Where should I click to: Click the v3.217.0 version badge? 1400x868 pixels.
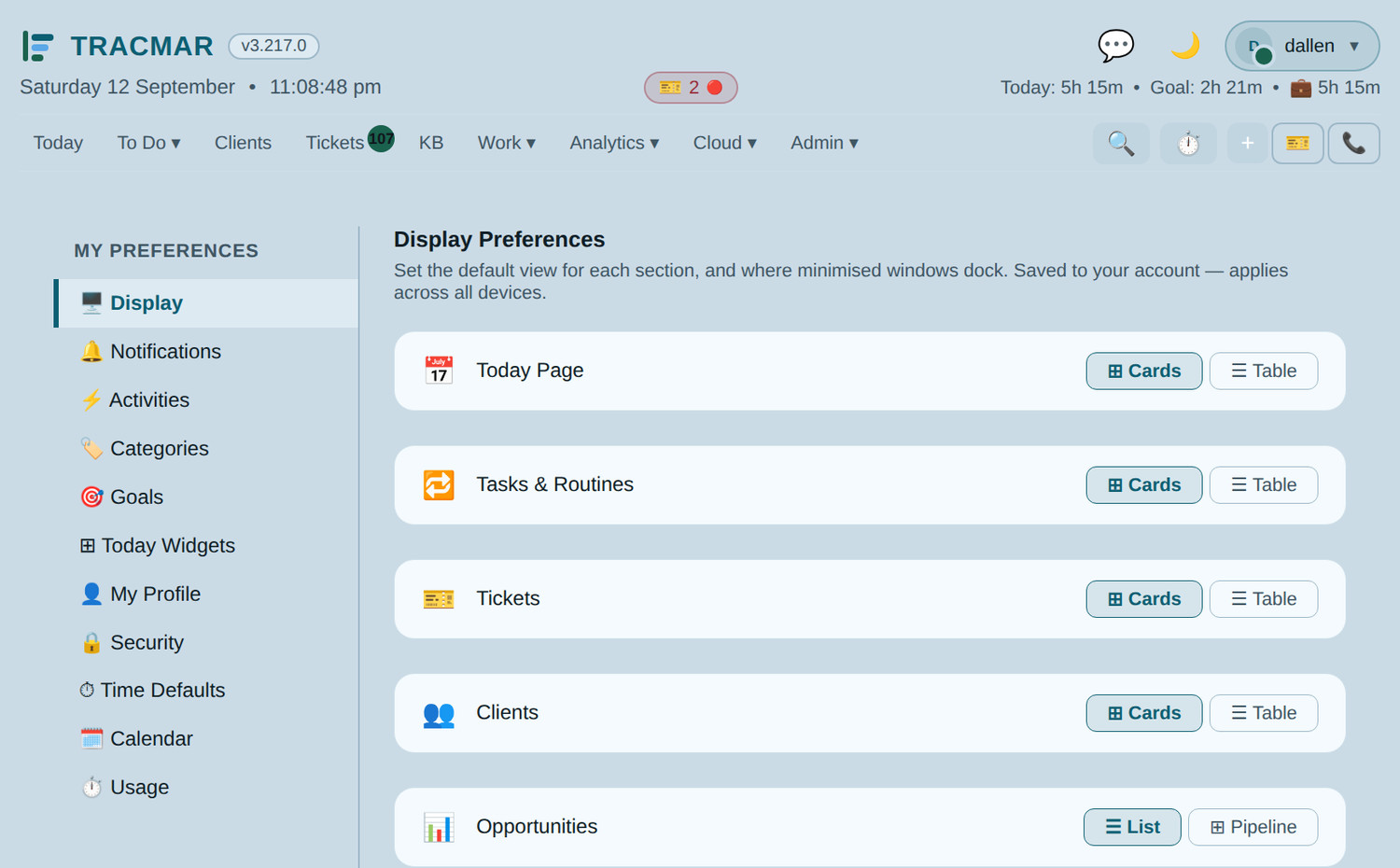coord(273,46)
